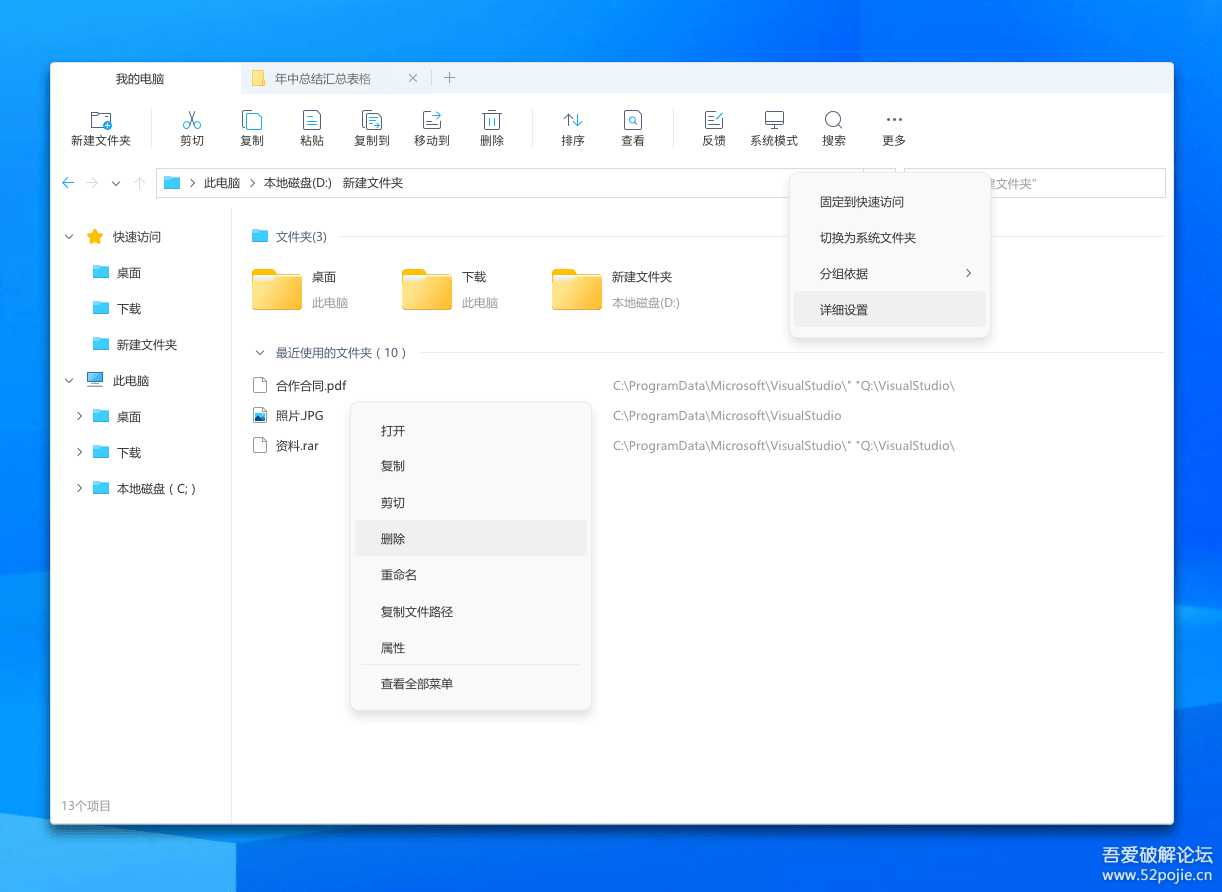
Task: Click the back navigation arrow
Action: (68, 183)
